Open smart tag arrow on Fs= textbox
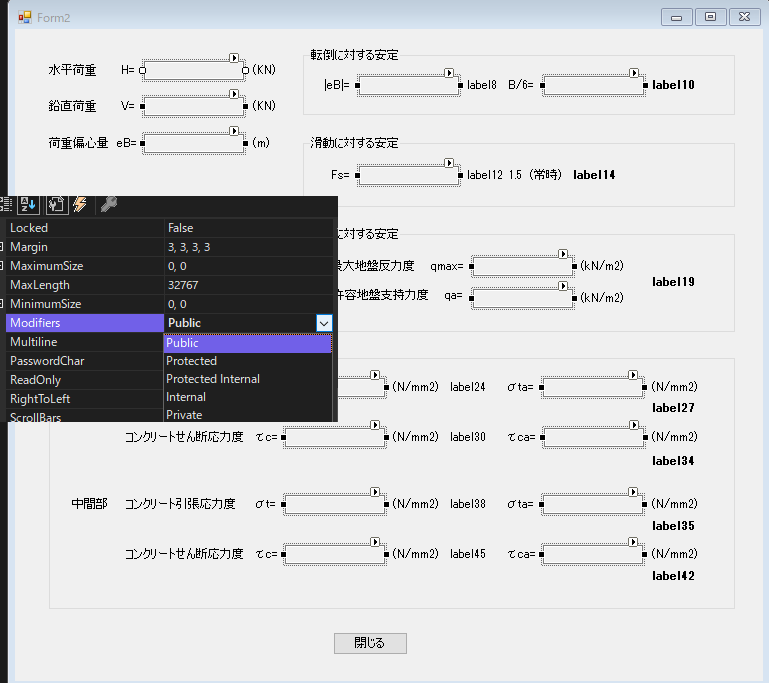The width and height of the screenshot is (769, 683). pyautogui.click(x=449, y=163)
